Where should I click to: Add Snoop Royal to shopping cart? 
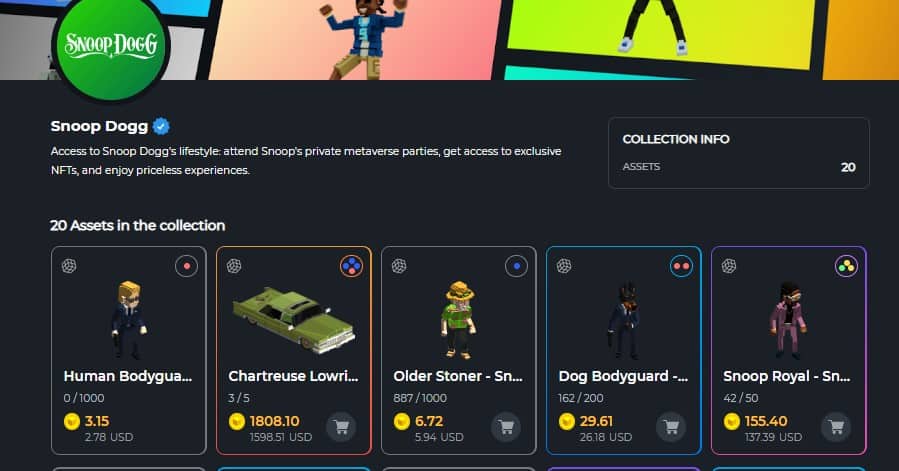(837, 427)
